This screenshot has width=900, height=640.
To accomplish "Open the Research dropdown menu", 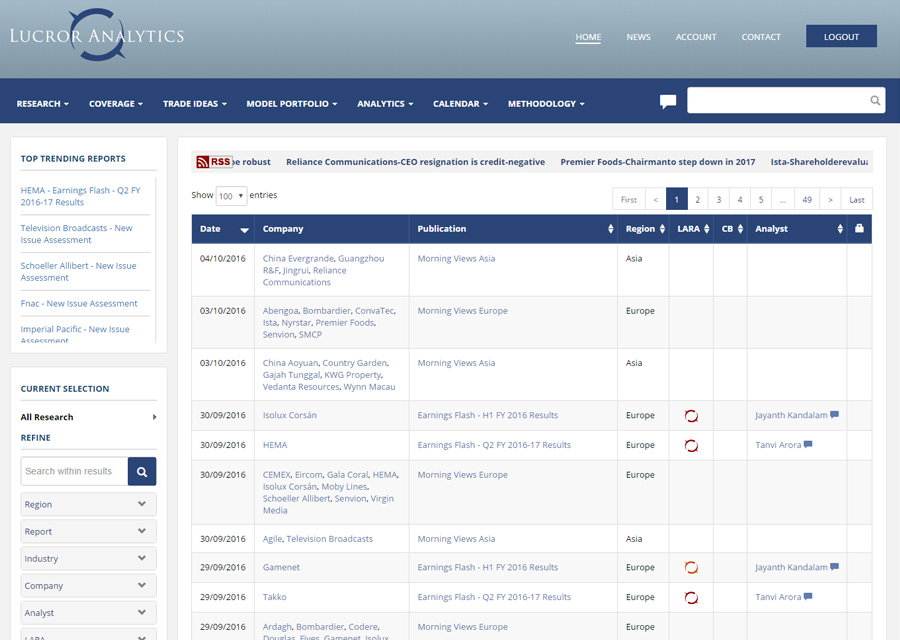I will (x=42, y=104).
